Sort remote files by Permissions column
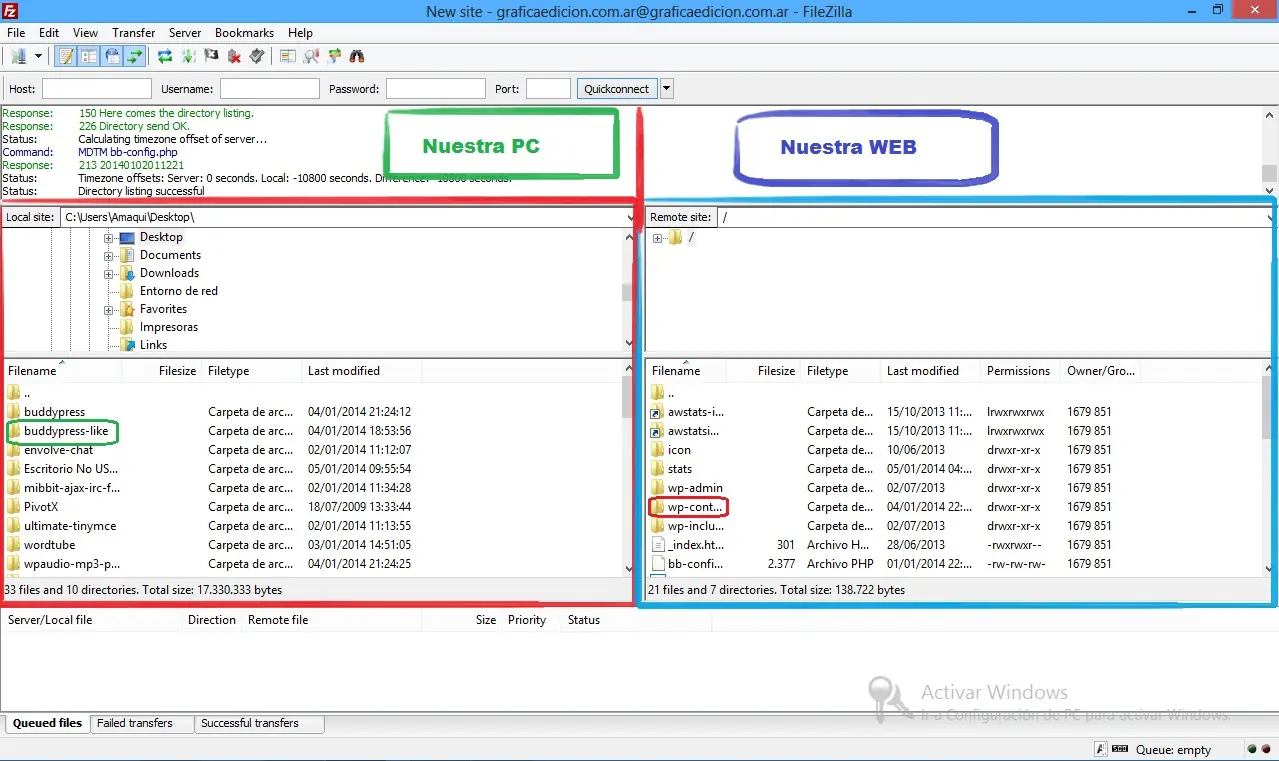1279x761 pixels. [1021, 371]
